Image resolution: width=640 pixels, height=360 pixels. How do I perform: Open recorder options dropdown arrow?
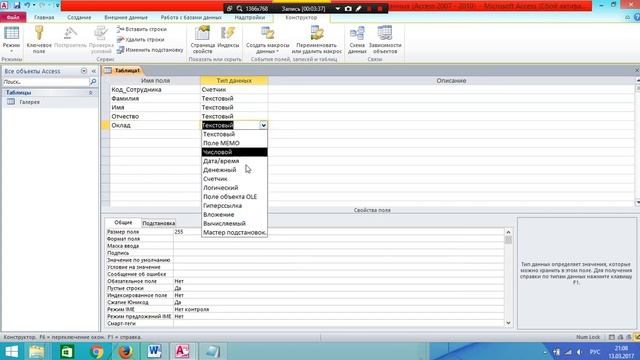[x=338, y=8]
